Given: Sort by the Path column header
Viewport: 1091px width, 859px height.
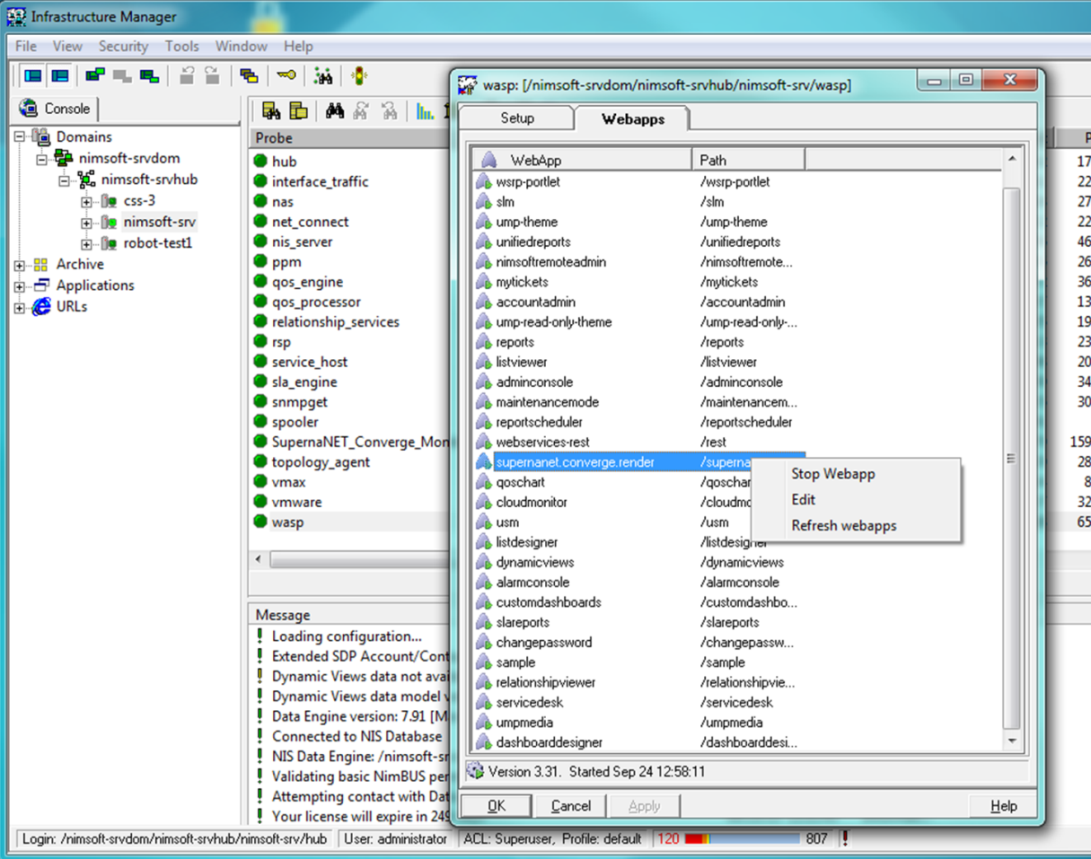Looking at the screenshot, I should tap(749, 160).
